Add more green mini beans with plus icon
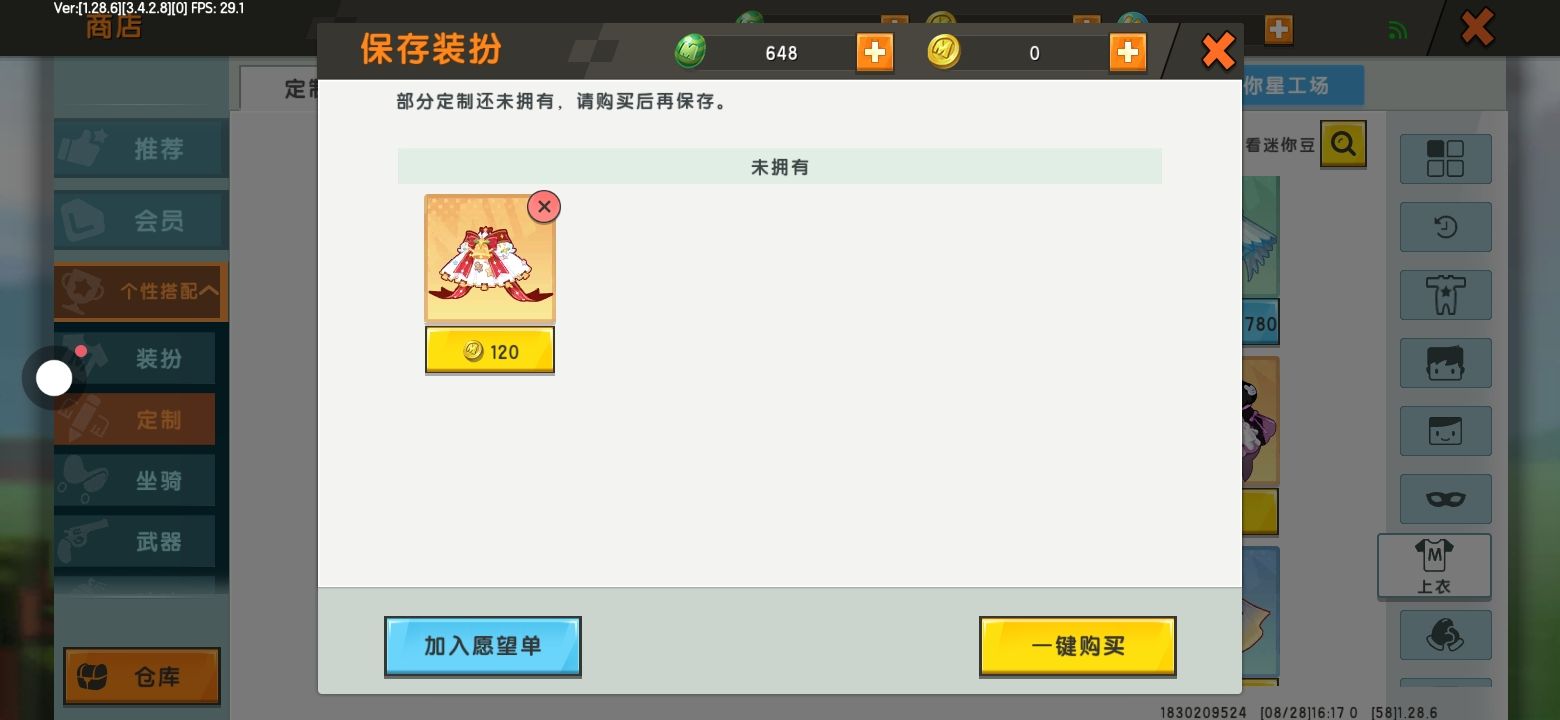Screen dimensions: 1560x720 (x=875, y=52)
